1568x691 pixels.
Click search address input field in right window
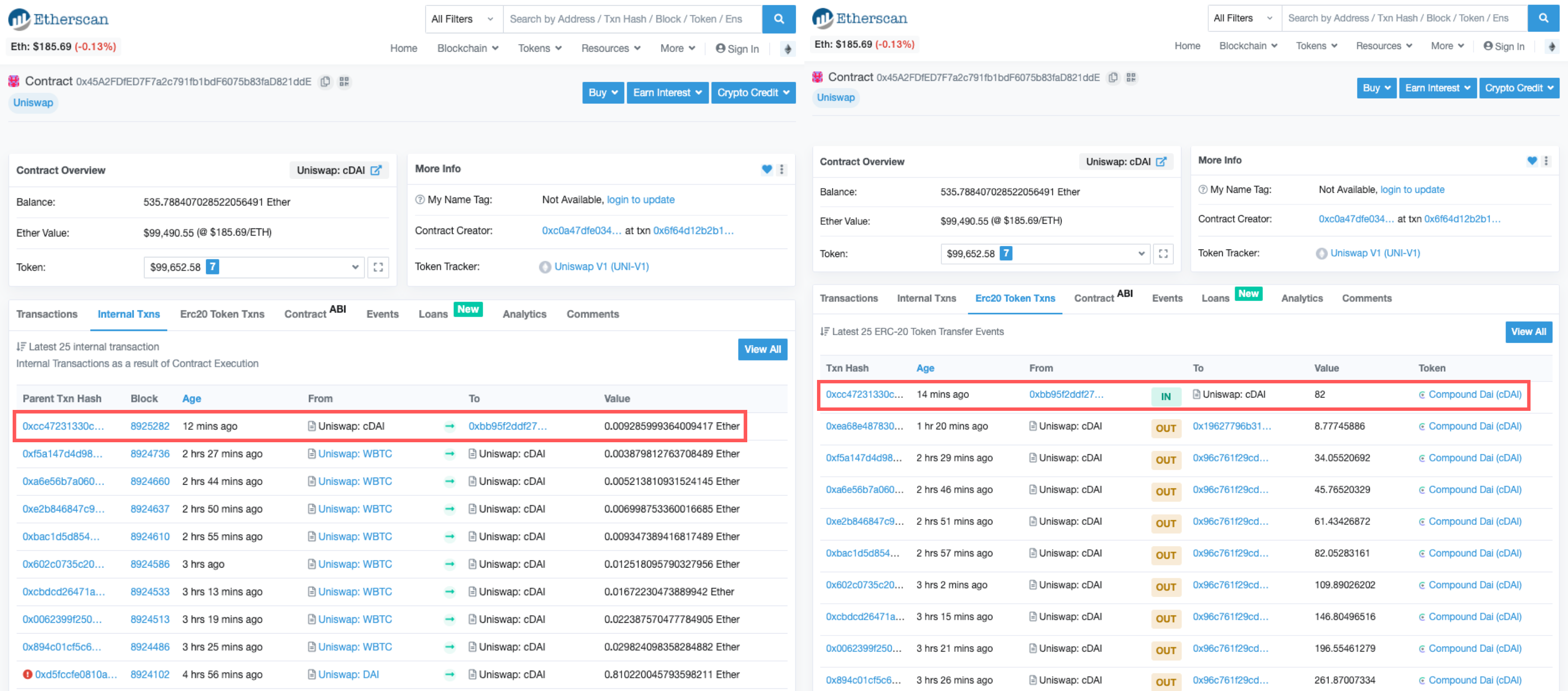click(1405, 18)
